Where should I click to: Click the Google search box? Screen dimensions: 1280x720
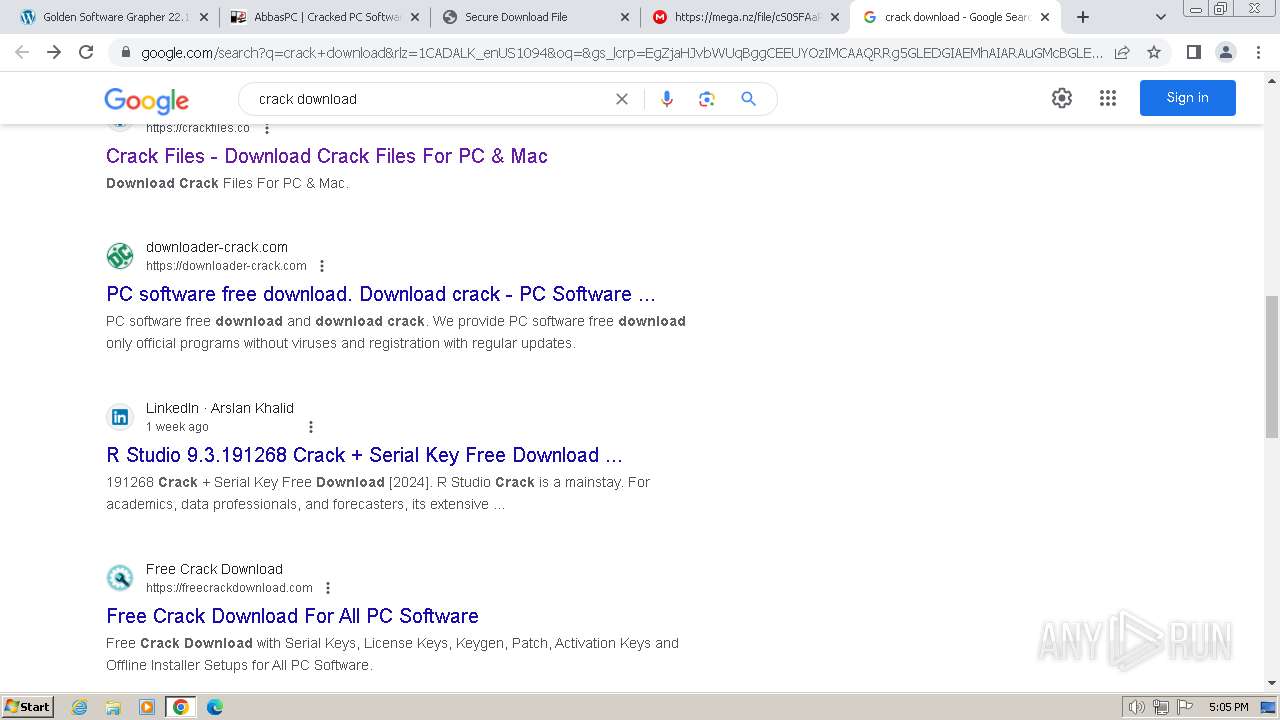coord(430,99)
